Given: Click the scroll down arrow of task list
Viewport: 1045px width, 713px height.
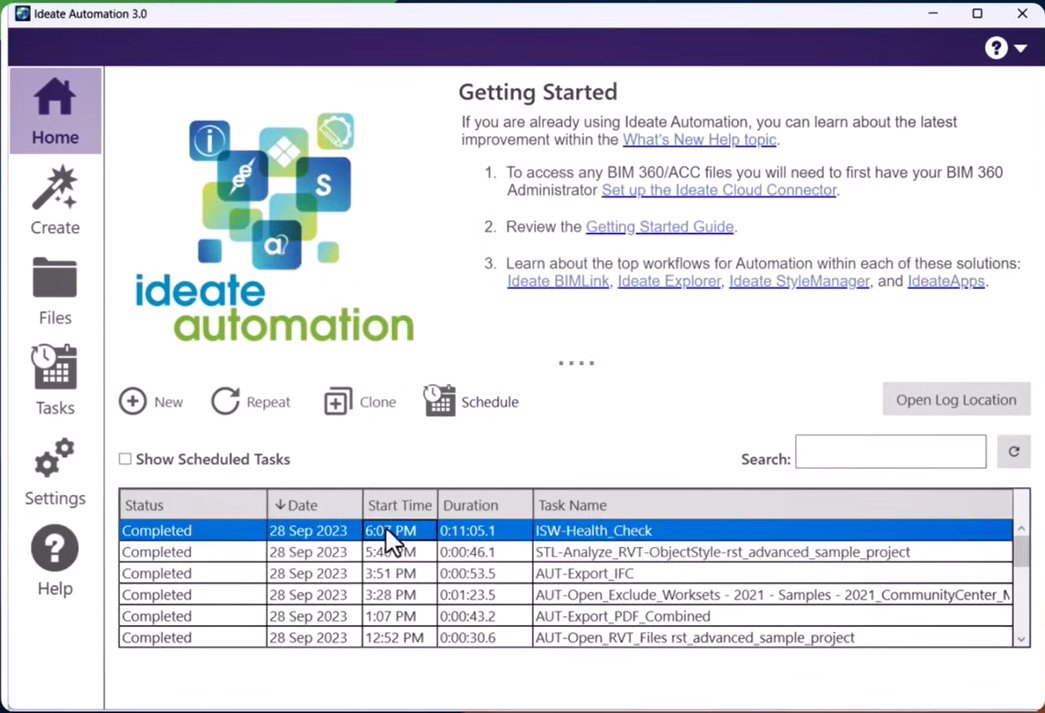Looking at the screenshot, I should coord(1021,639).
